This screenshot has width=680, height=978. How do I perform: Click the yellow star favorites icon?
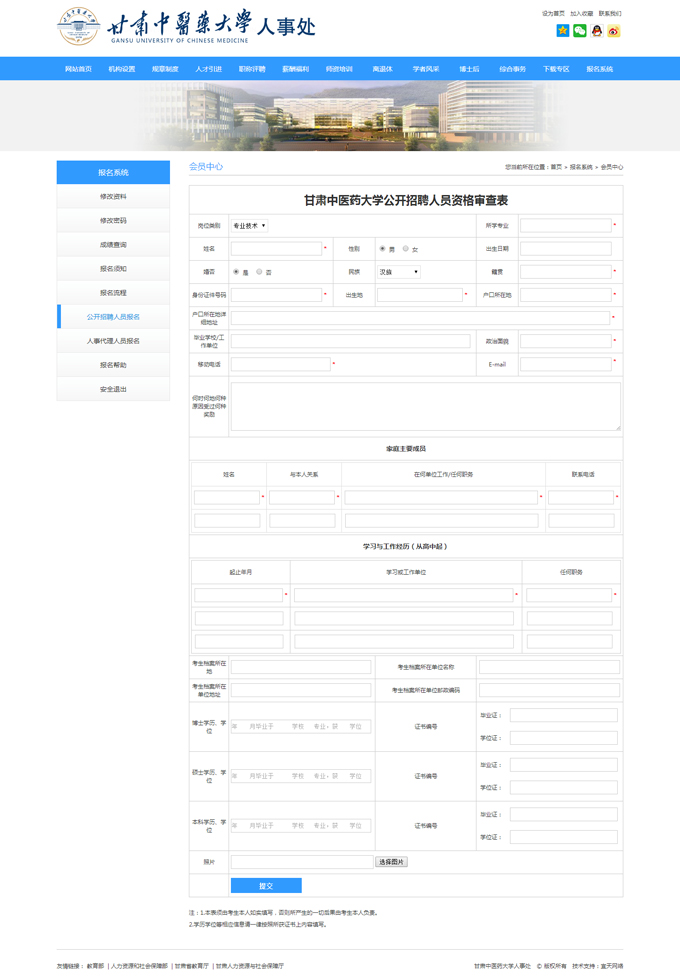coord(563,31)
